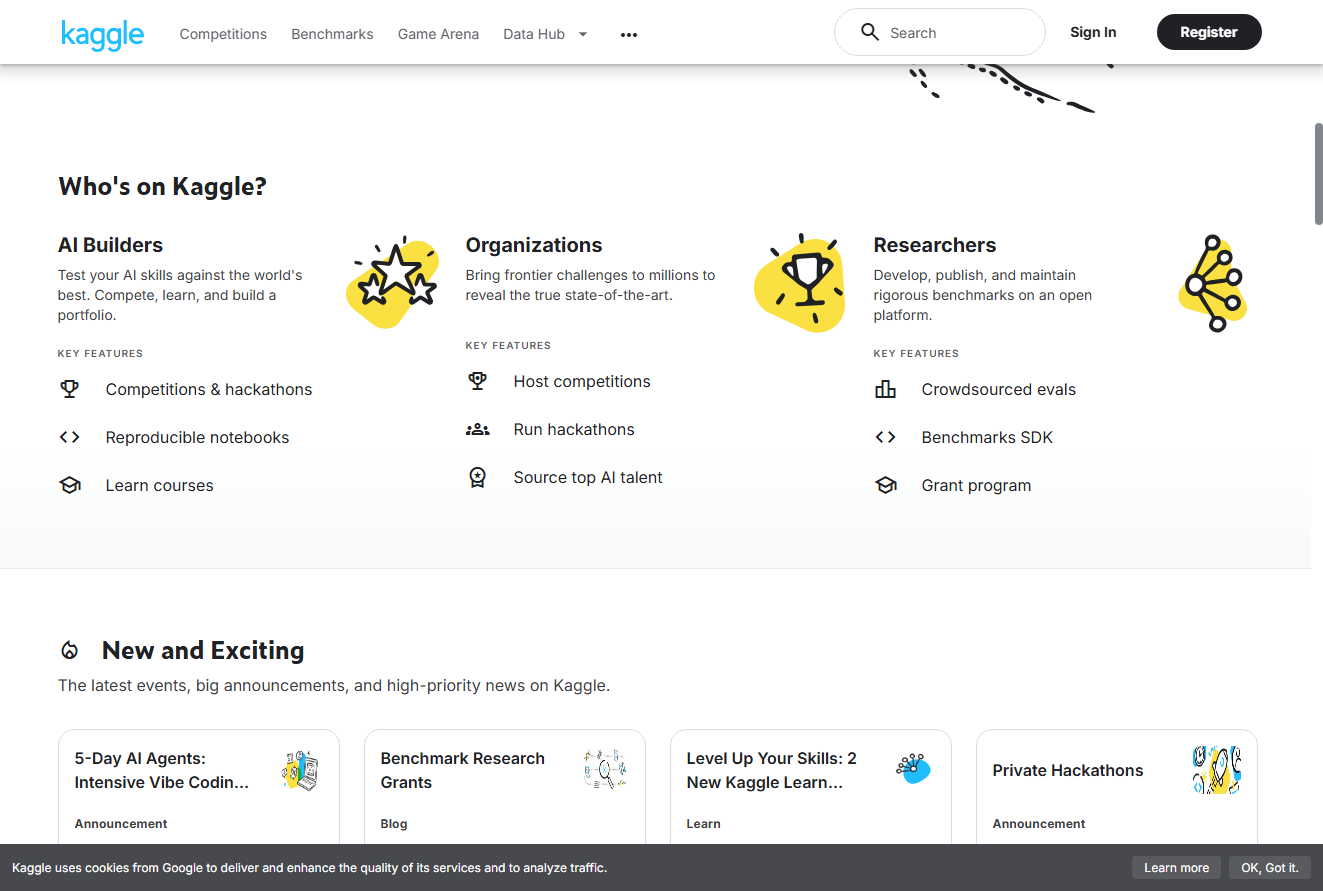Click people icon beside Run hackathons

click(477, 429)
